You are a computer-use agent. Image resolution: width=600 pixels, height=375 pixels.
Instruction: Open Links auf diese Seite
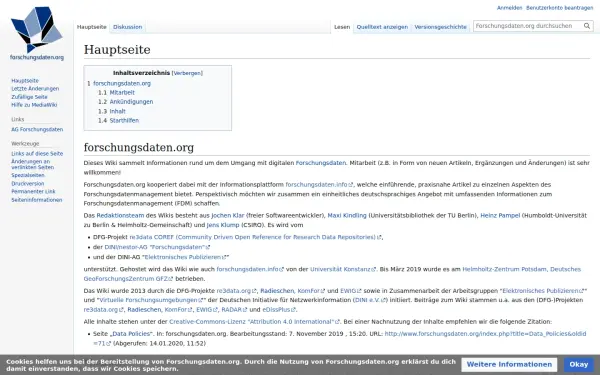click(x=37, y=154)
